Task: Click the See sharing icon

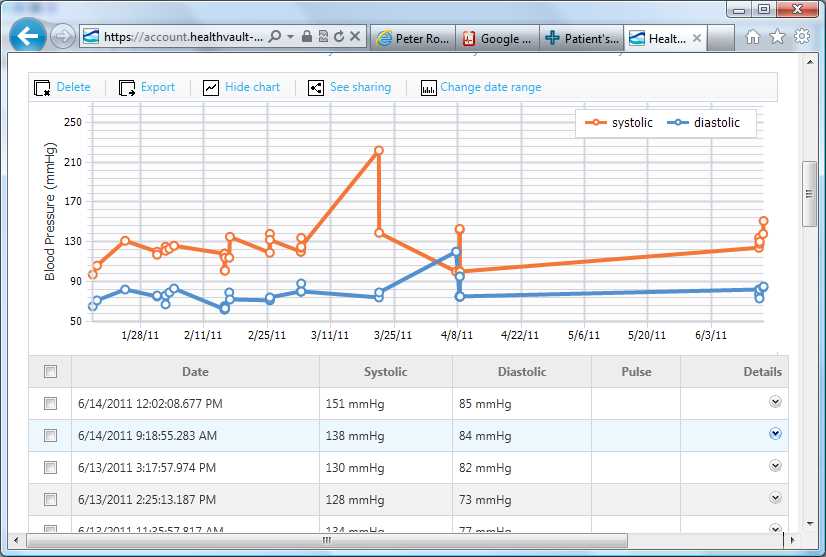Action: [316, 87]
